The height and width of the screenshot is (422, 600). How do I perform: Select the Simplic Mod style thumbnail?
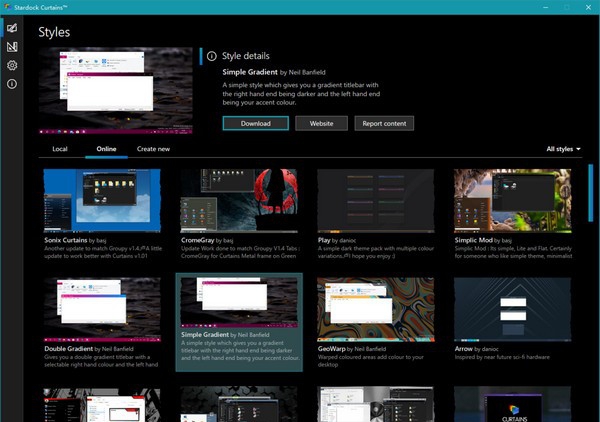pos(513,200)
